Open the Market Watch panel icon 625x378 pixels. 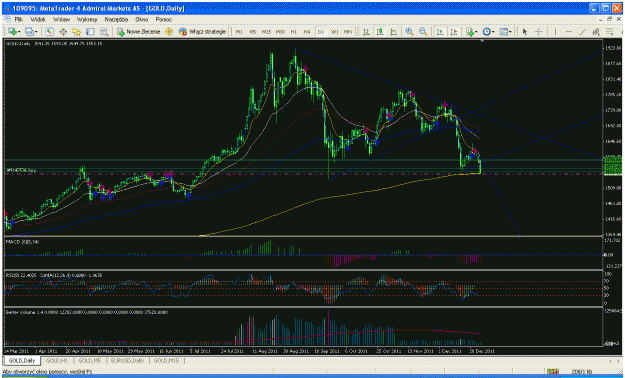[49, 32]
